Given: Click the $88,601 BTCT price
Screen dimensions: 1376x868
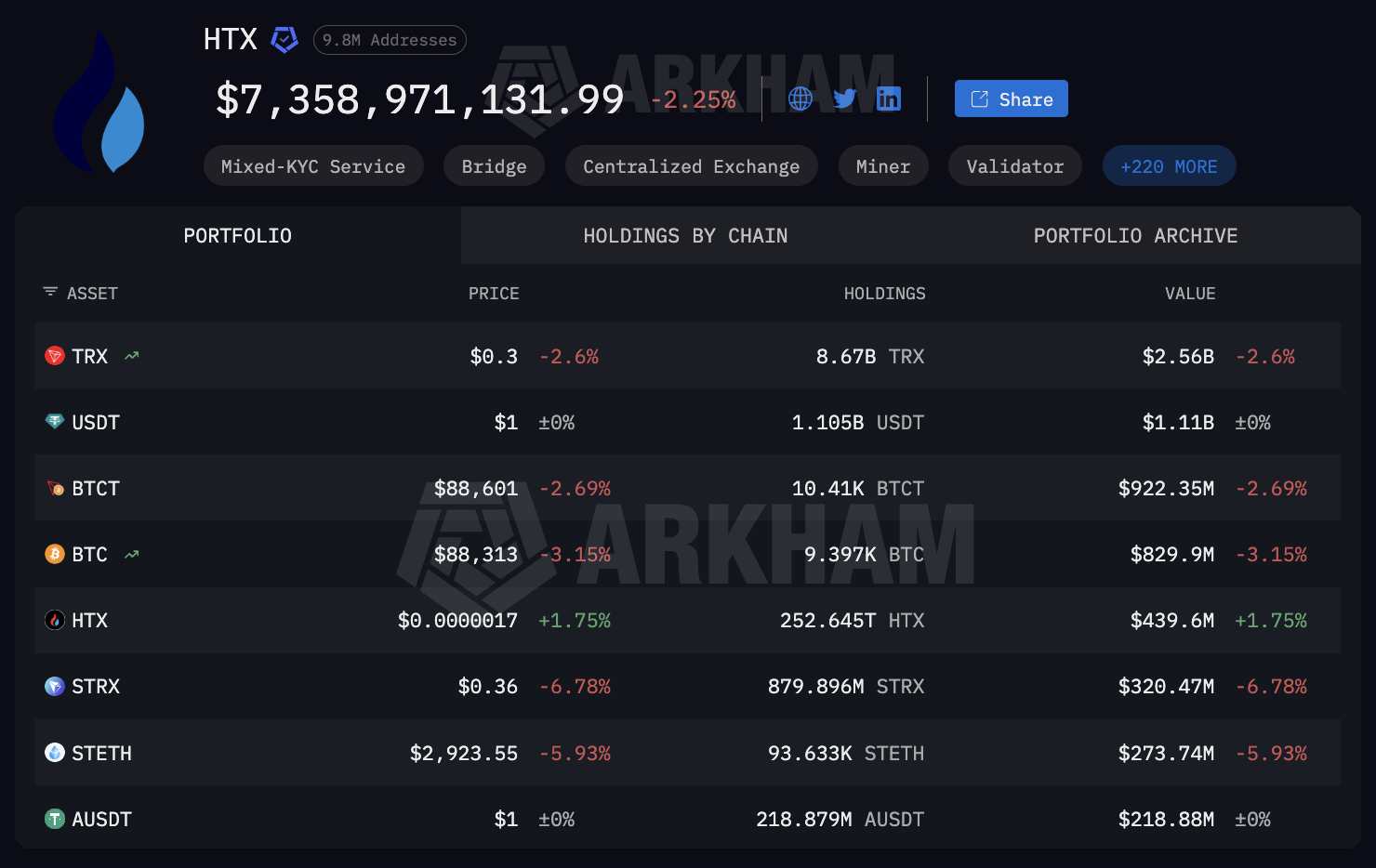Looking at the screenshot, I should click(x=476, y=488).
